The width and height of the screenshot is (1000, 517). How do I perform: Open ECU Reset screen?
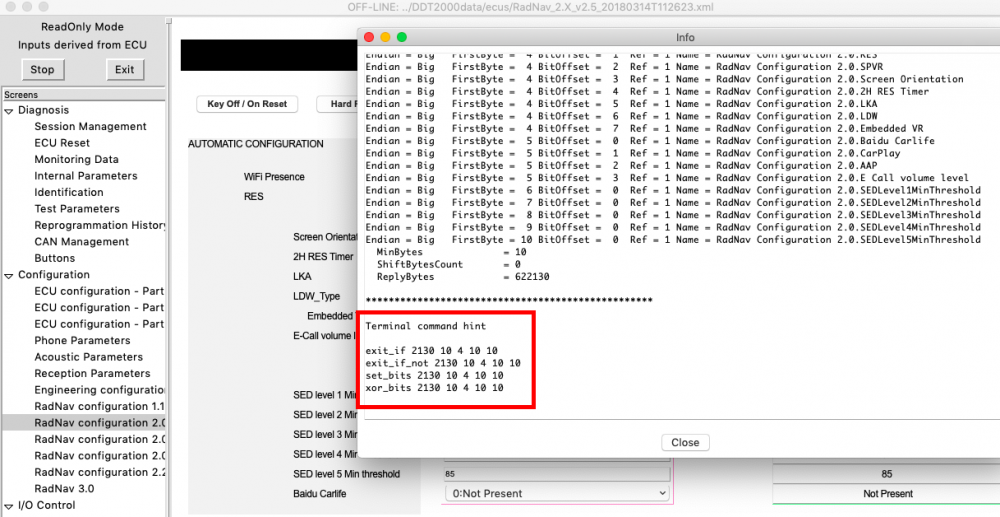click(x=62, y=143)
